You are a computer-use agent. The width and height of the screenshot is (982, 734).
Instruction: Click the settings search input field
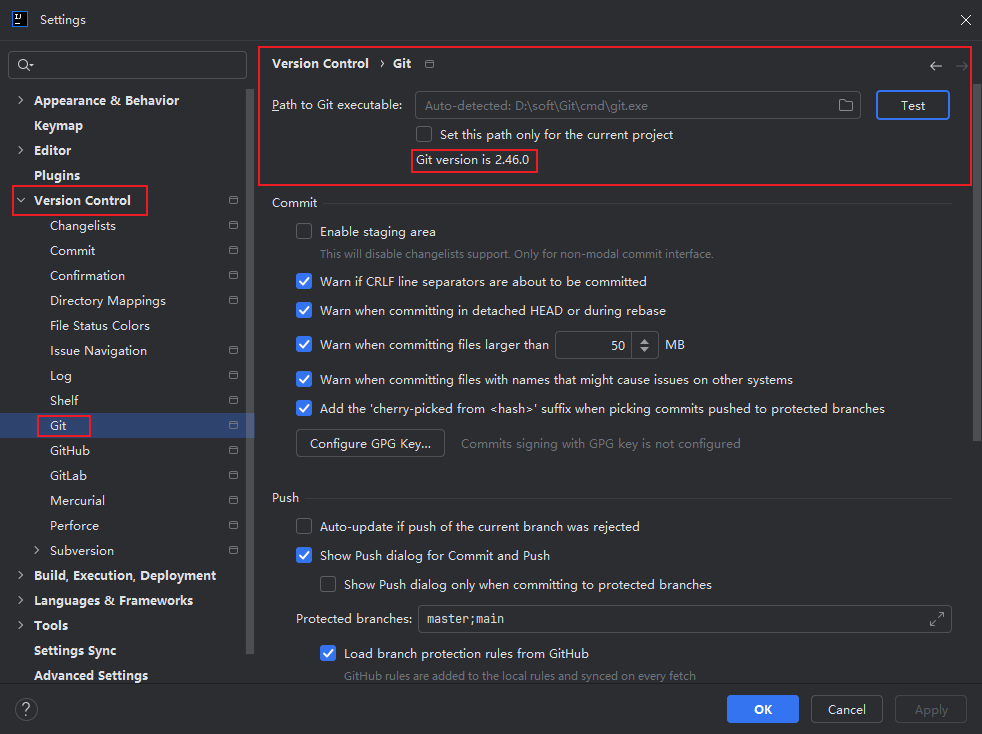pyautogui.click(x=128, y=65)
